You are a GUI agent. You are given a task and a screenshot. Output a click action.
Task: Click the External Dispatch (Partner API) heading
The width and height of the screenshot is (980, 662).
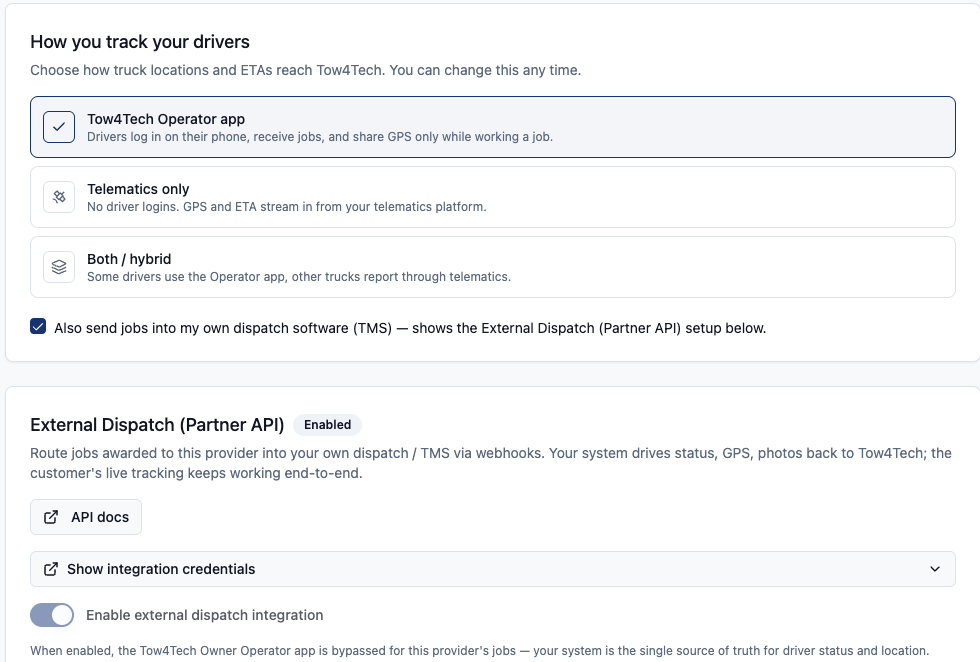[157, 424]
